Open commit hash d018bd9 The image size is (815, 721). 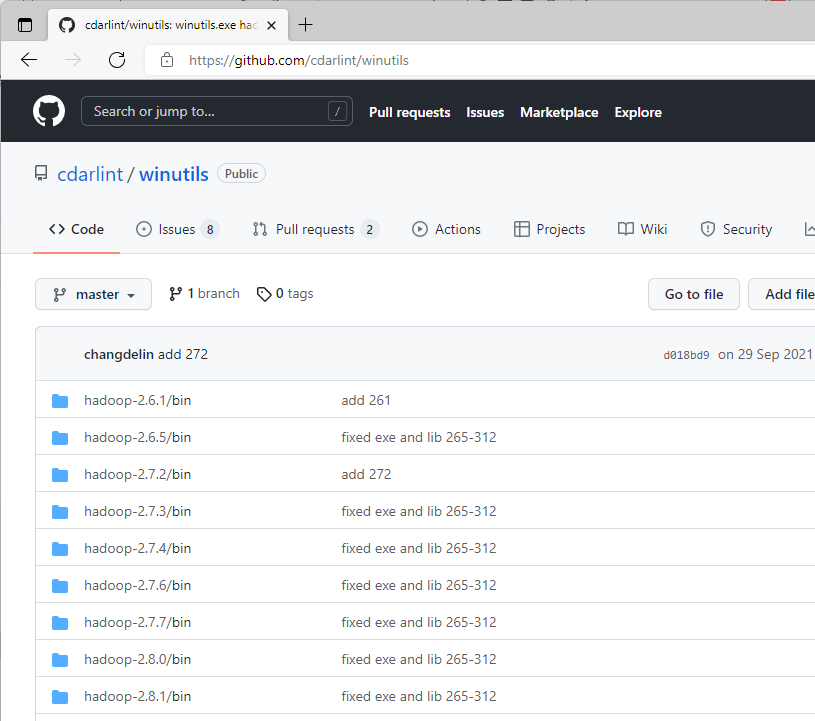[x=686, y=355]
